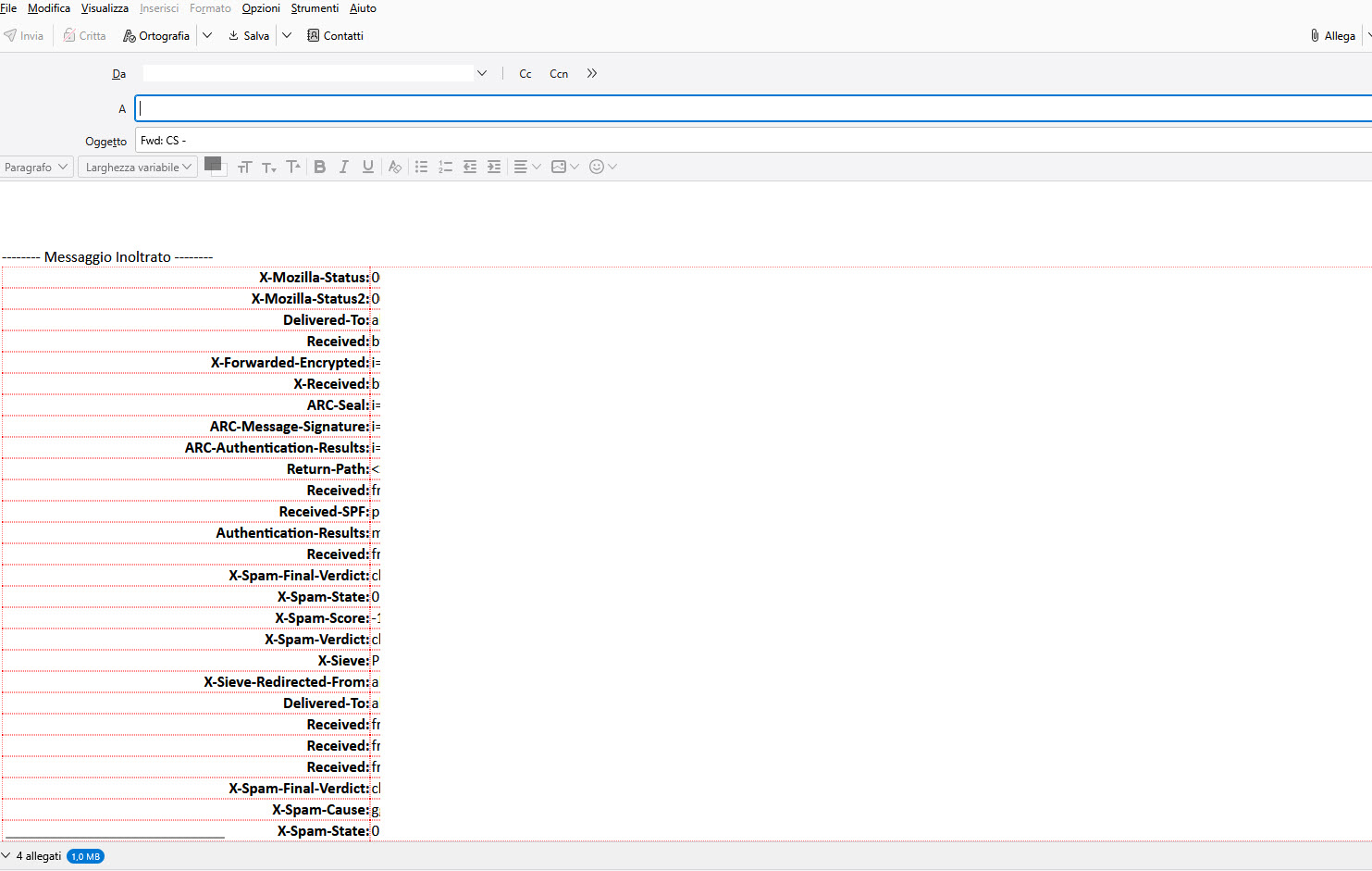Image resolution: width=1372 pixels, height=871 pixels.
Task: Decrease text indentation (outdent)
Action: [x=470, y=167]
